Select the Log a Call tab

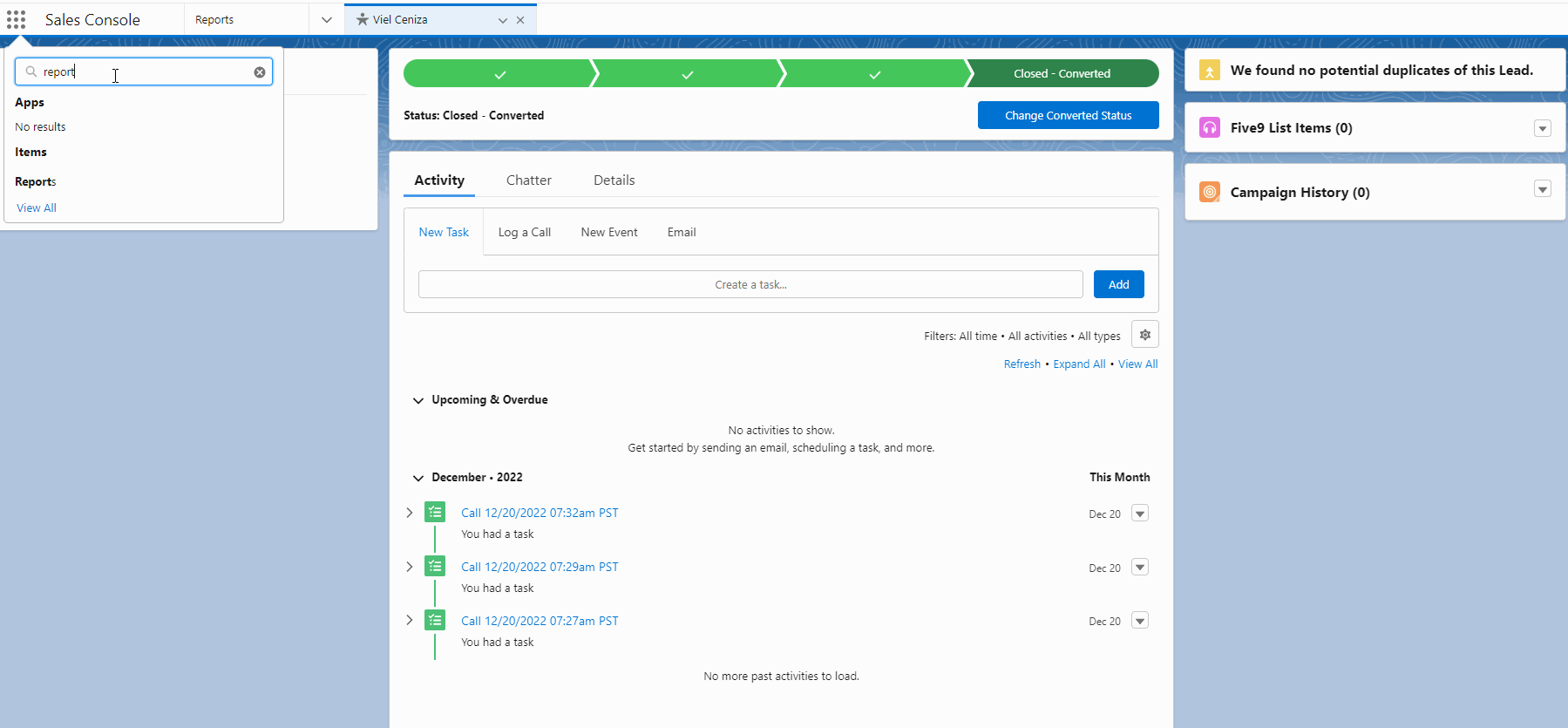[x=525, y=232]
